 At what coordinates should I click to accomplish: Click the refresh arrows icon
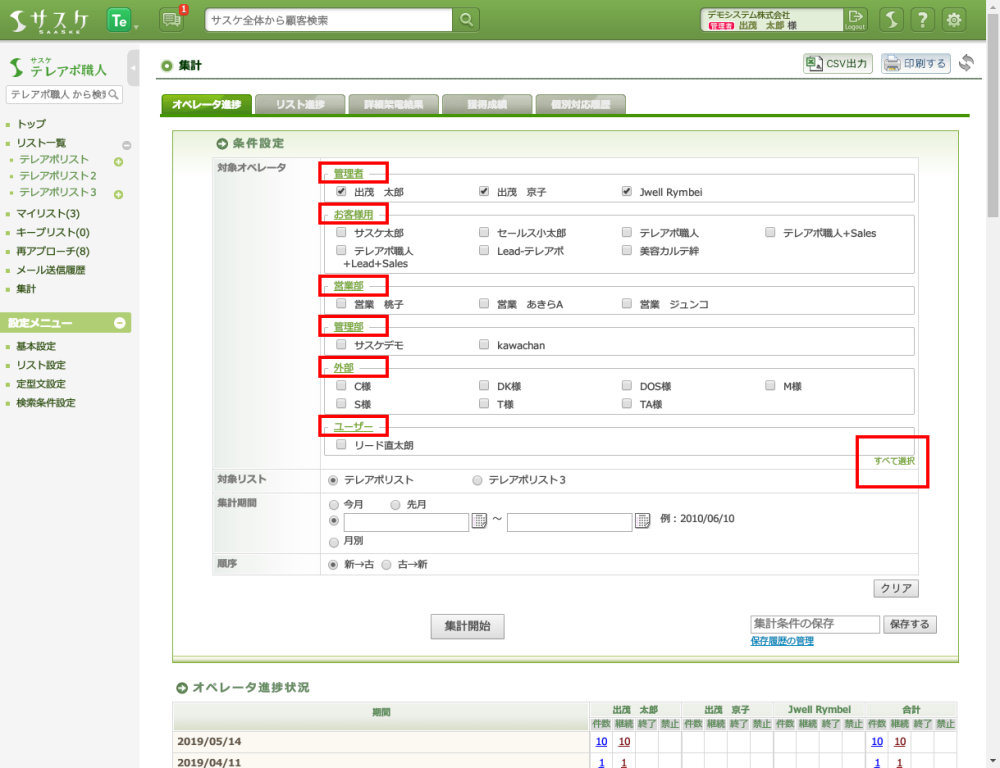tap(966, 63)
